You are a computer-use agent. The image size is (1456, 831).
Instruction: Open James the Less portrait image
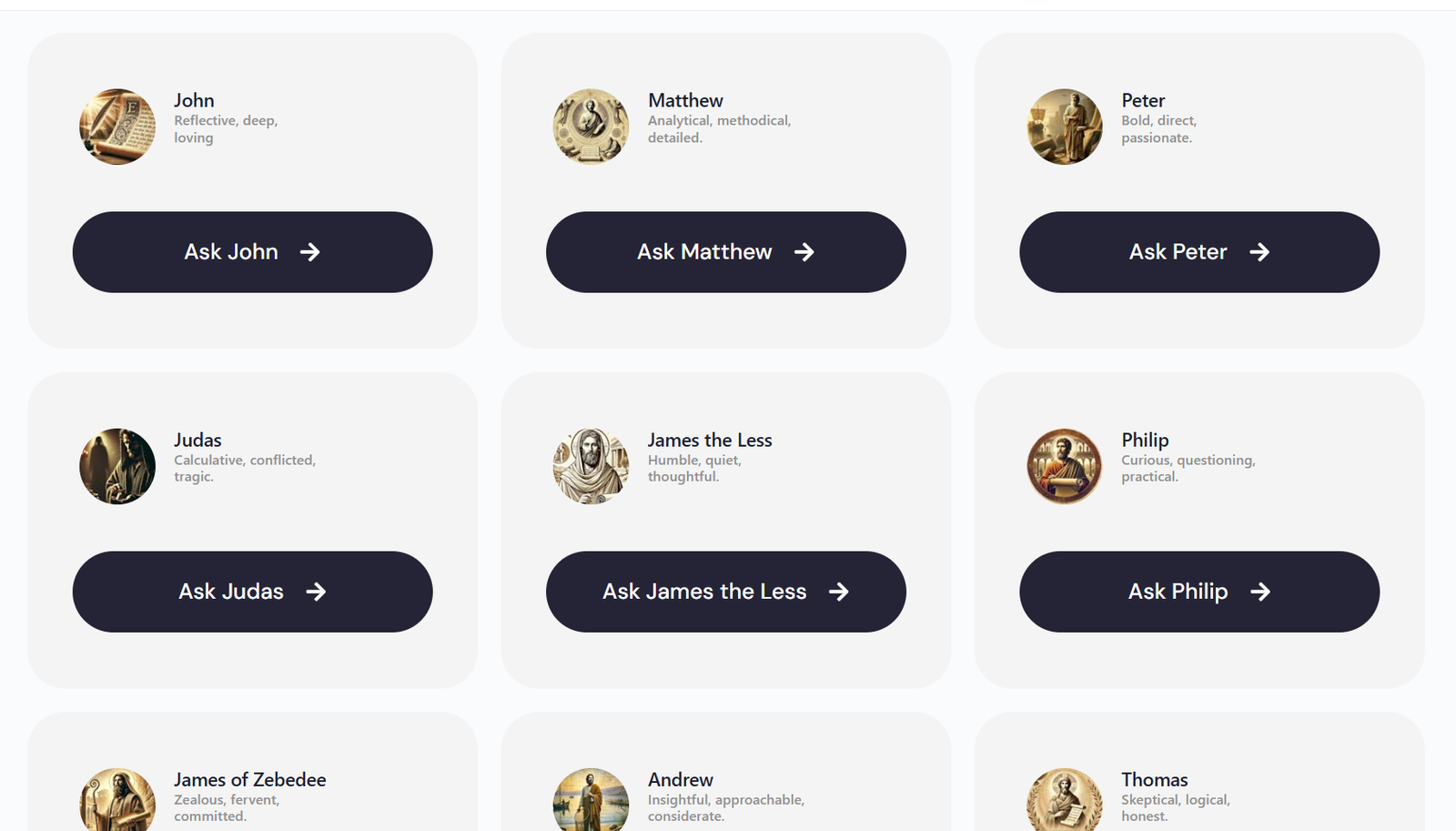point(591,466)
